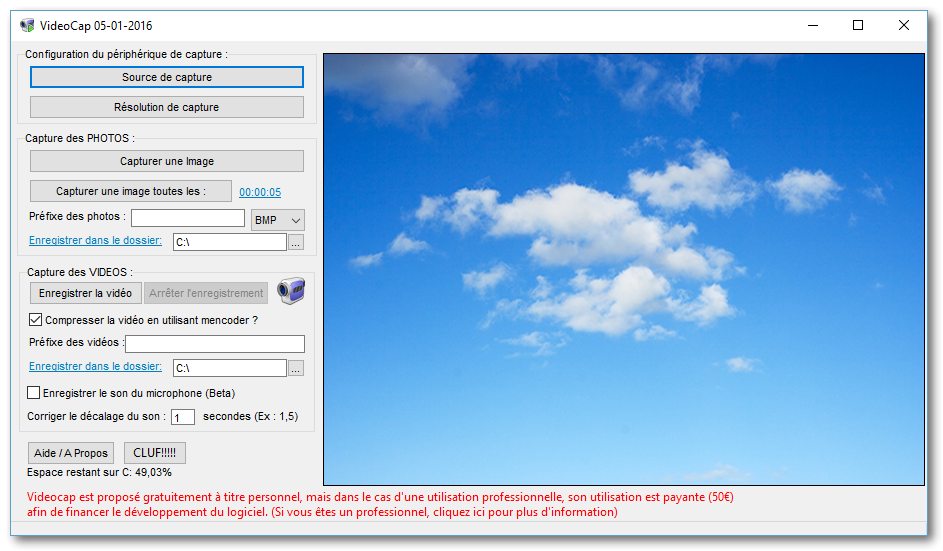This screenshot has width=943, height=551.
Task: Click Source de capture button
Action: point(167,77)
